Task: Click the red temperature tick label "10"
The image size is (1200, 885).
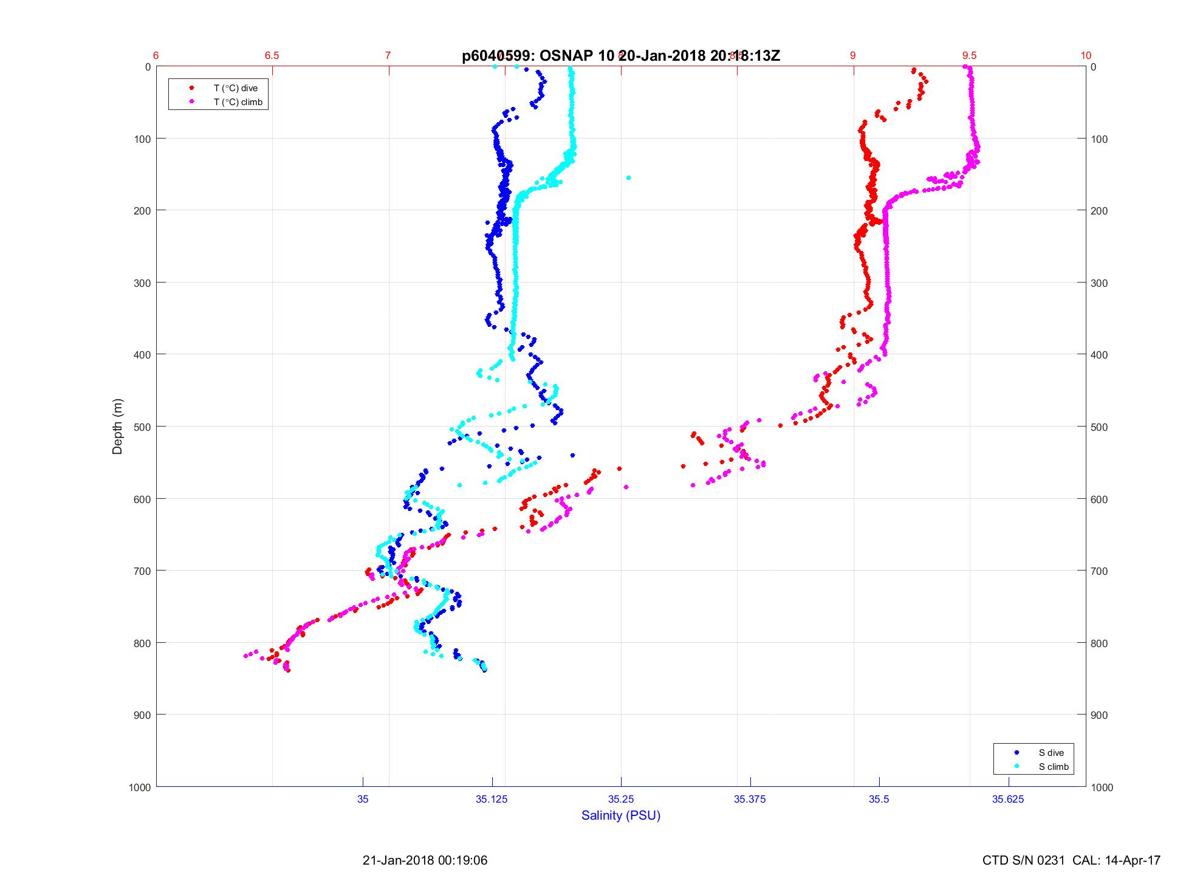Action: (x=1086, y=55)
